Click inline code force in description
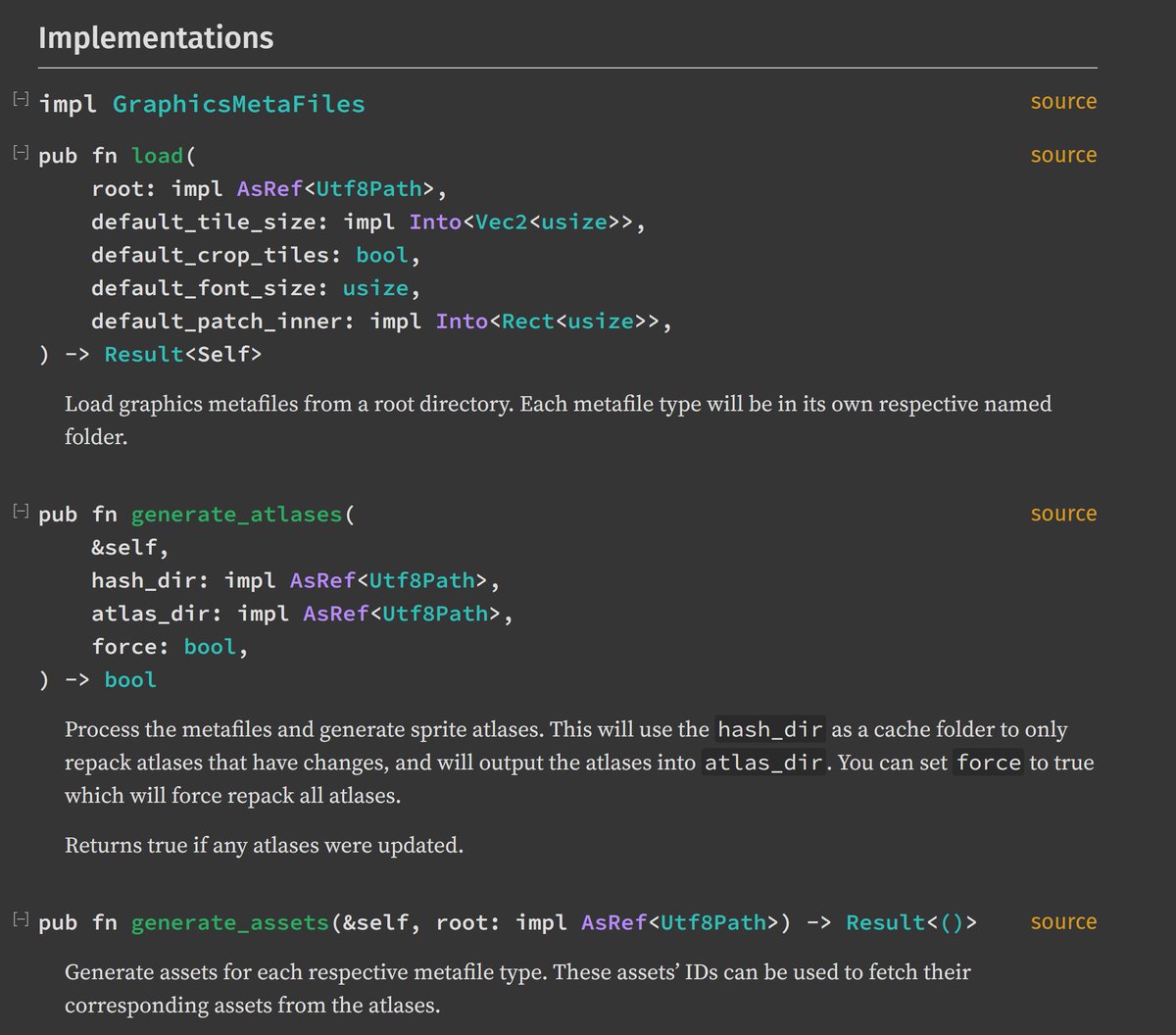Viewport: 1176px width, 1035px height. click(x=989, y=763)
